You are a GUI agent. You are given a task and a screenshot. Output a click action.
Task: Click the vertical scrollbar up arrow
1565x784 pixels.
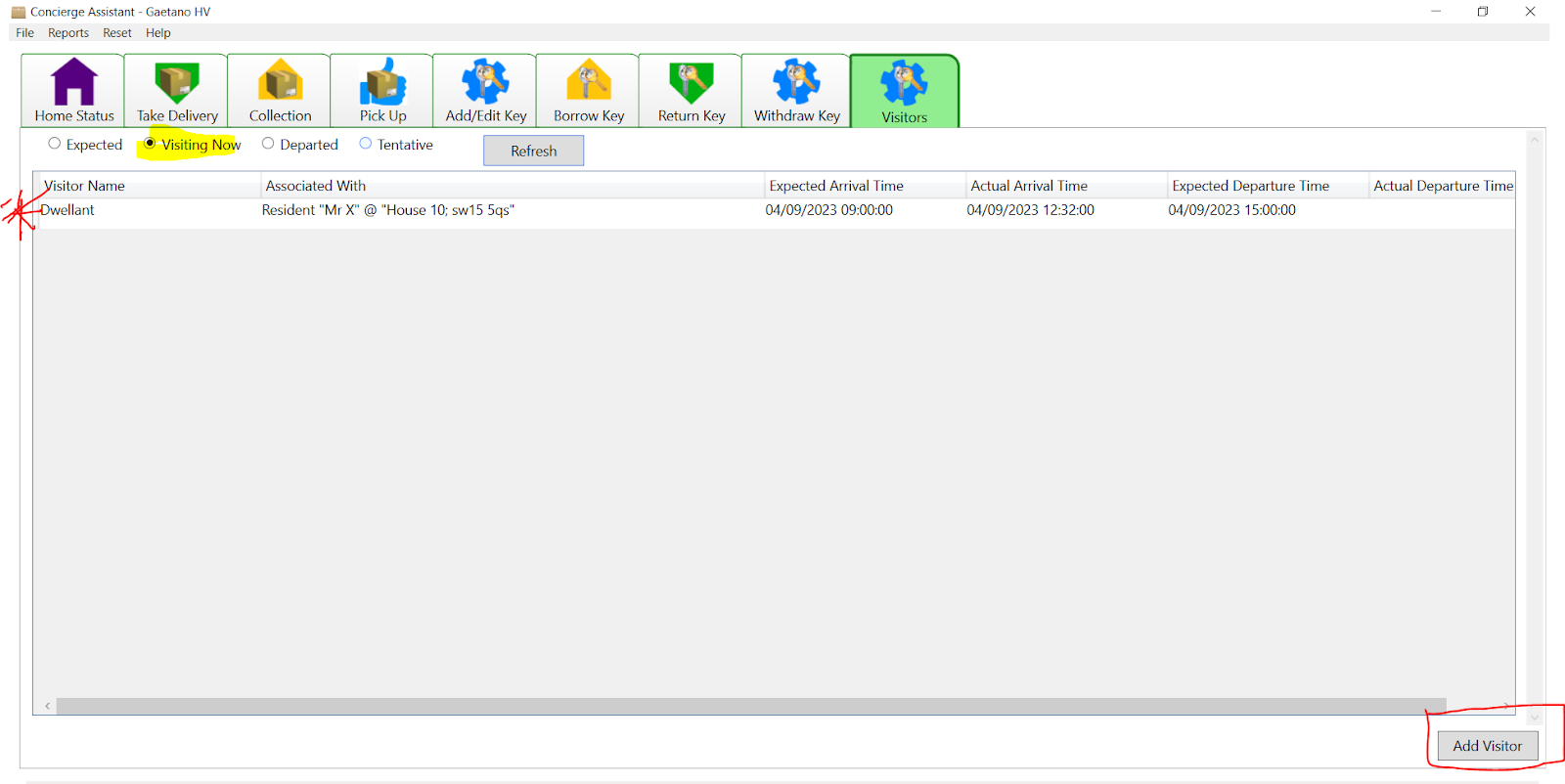(x=1535, y=140)
